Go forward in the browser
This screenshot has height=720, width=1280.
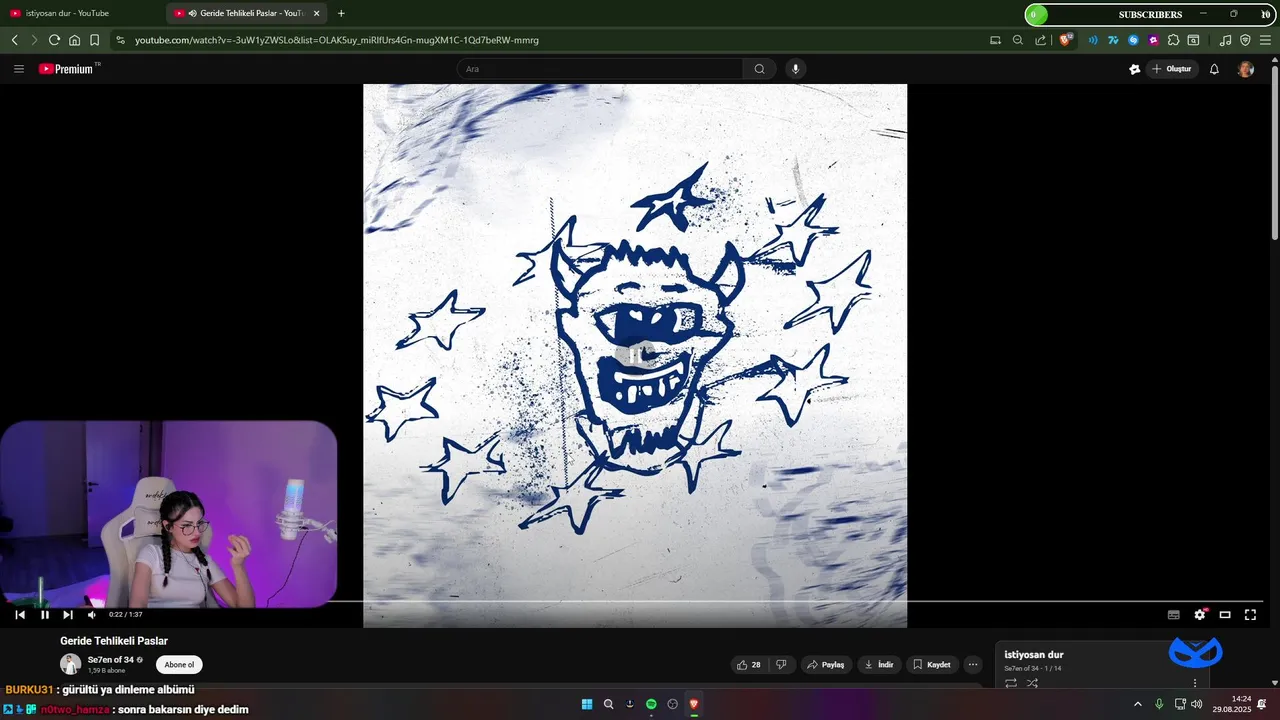click(x=34, y=40)
